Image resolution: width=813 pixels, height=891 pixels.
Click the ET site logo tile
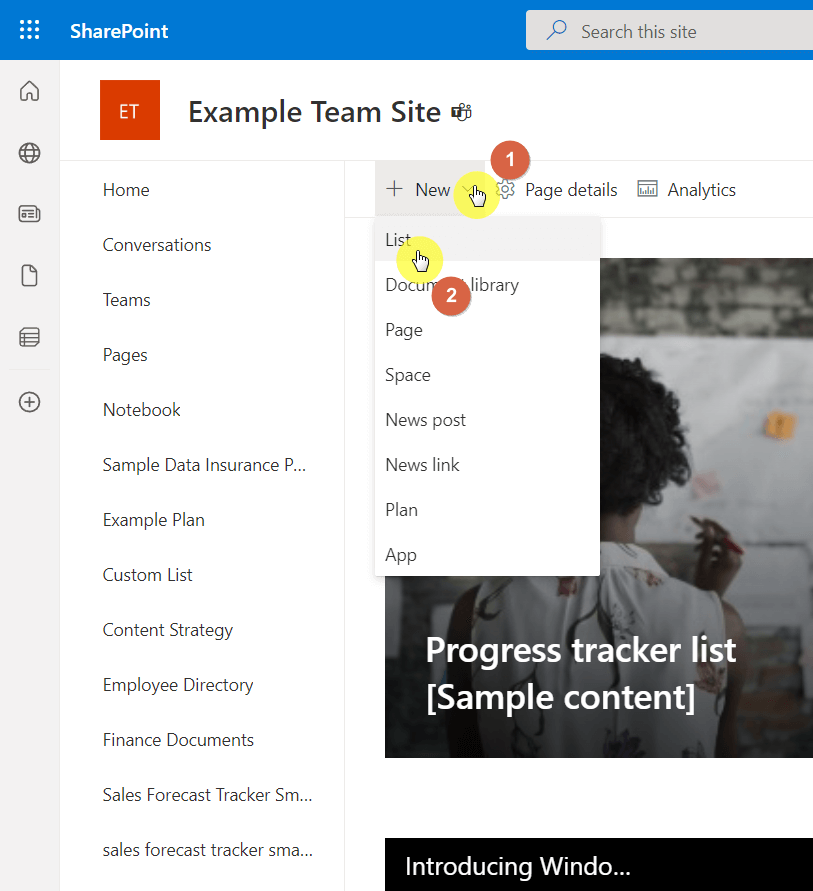130,110
